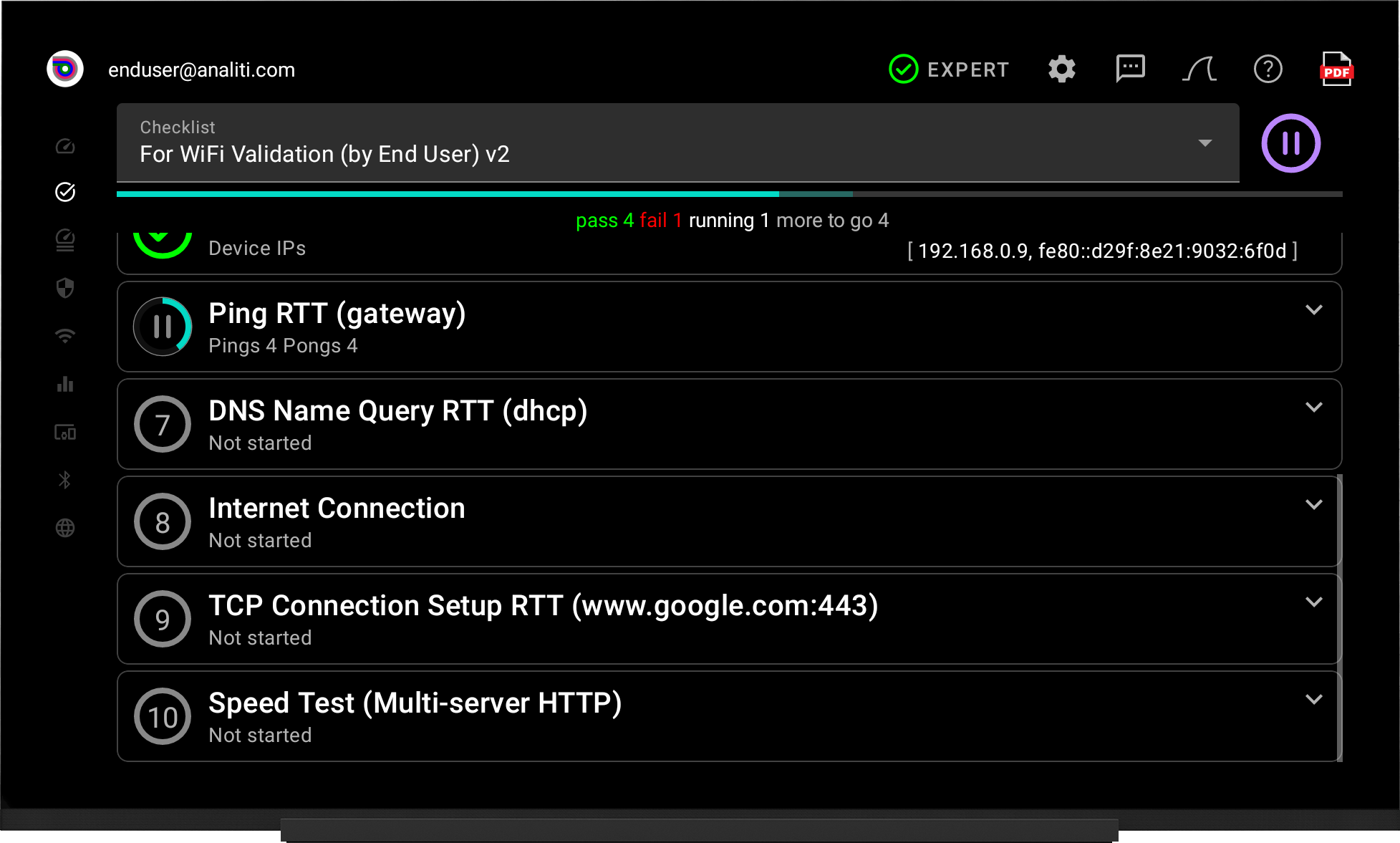The image size is (1400, 843).
Task: Select the Internet Connection title text
Action: pos(337,509)
